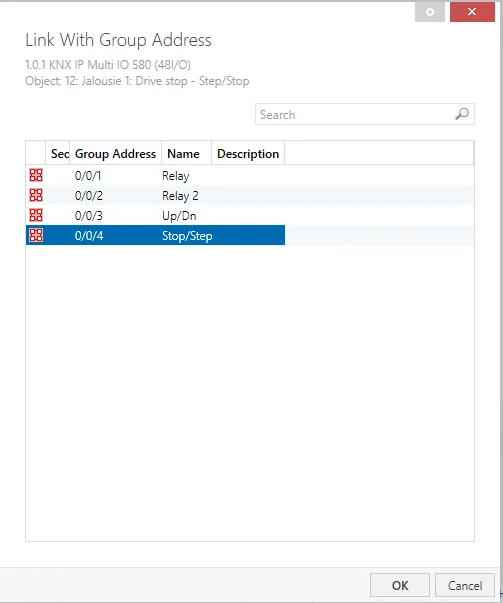Click group address icon for 0/0/2 row

coord(36,195)
